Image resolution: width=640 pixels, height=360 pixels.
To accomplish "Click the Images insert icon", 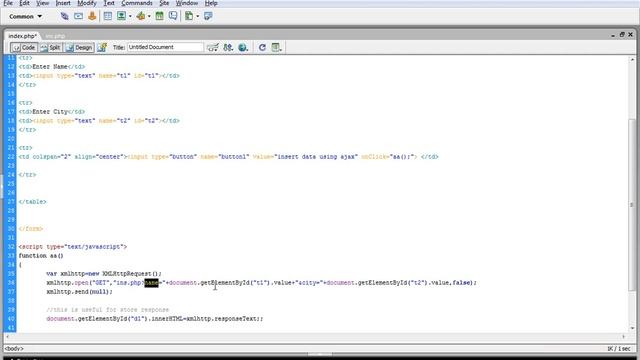I will coord(121,16).
